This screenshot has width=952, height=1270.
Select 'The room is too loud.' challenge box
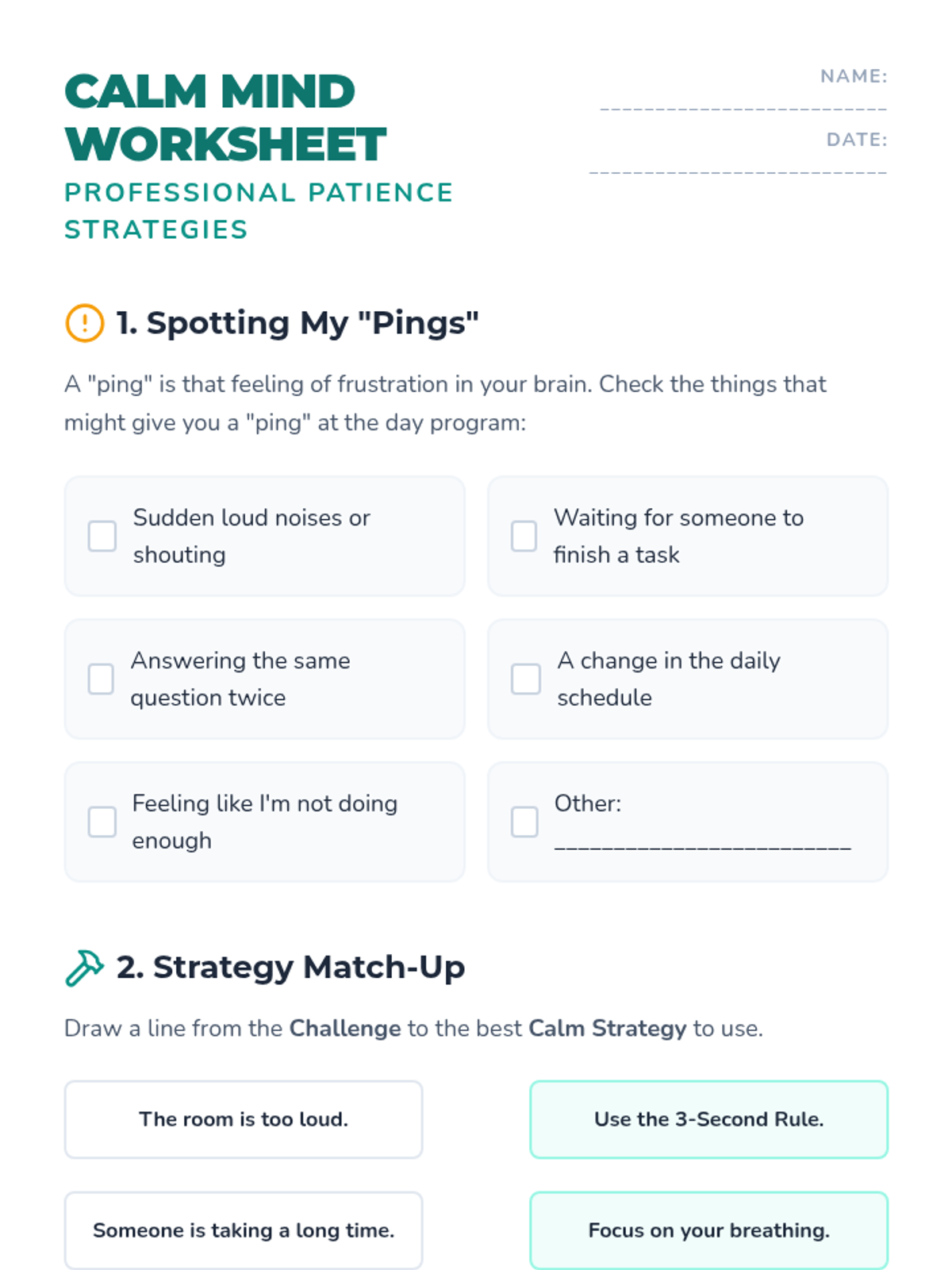pos(244,1119)
